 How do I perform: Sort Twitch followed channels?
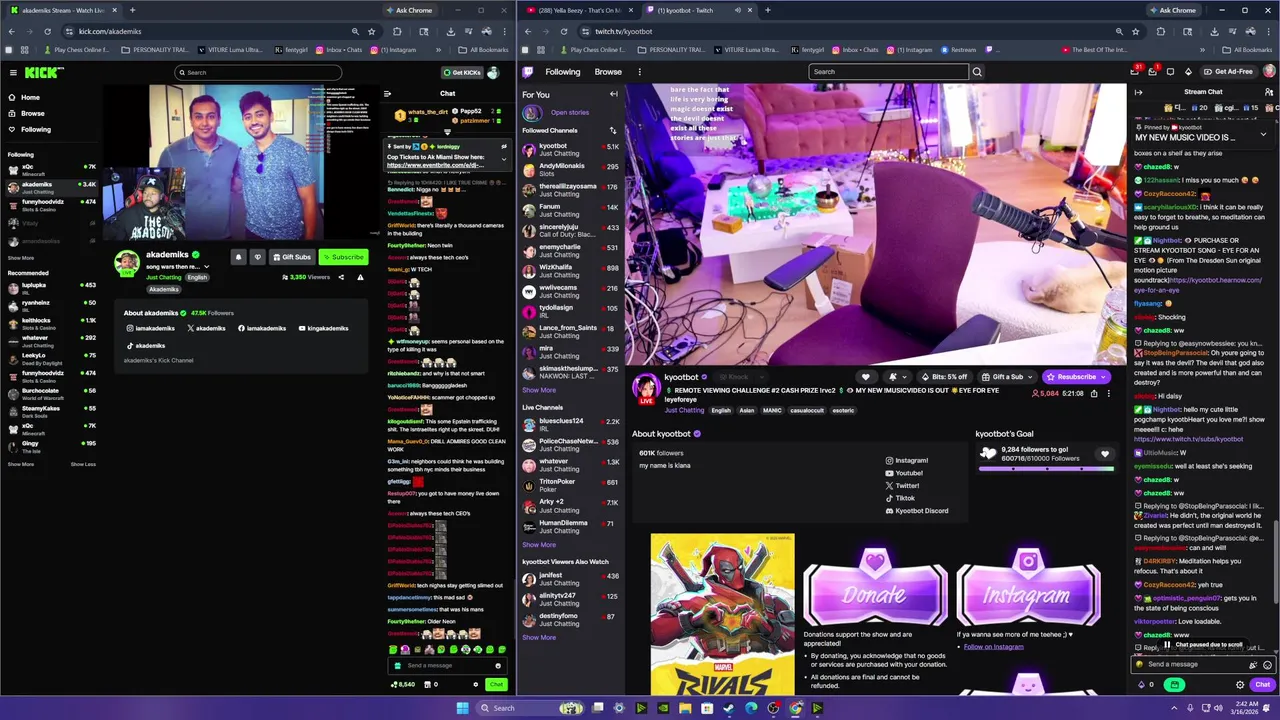pos(613,130)
